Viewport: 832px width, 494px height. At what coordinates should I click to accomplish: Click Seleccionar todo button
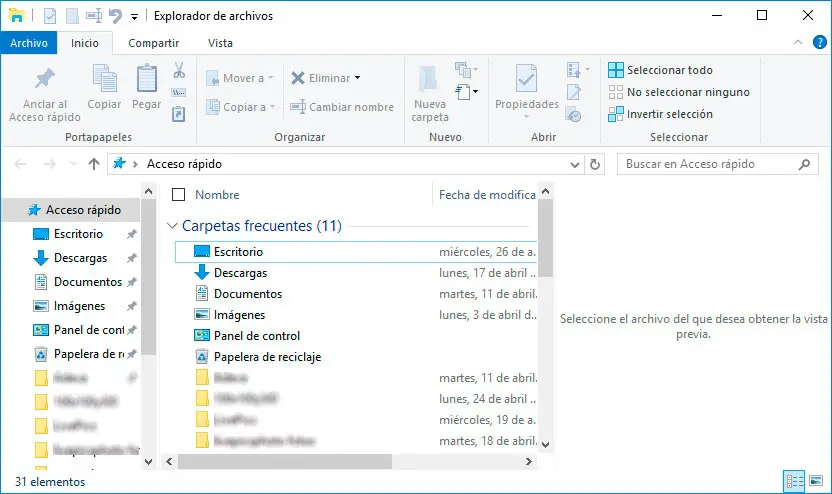[x=660, y=70]
